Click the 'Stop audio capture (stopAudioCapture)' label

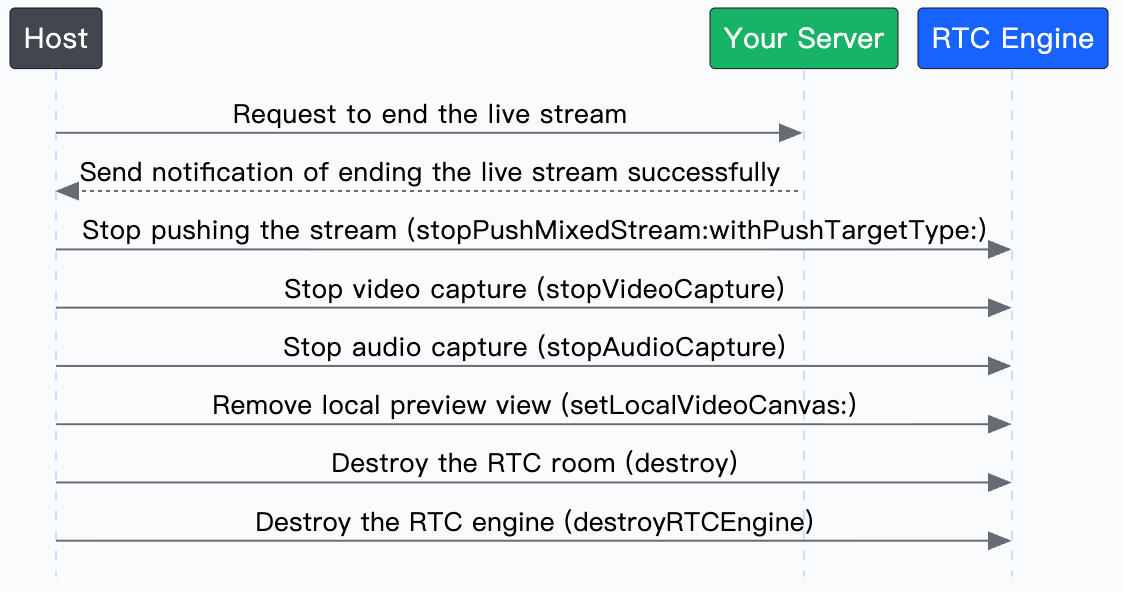click(x=534, y=347)
